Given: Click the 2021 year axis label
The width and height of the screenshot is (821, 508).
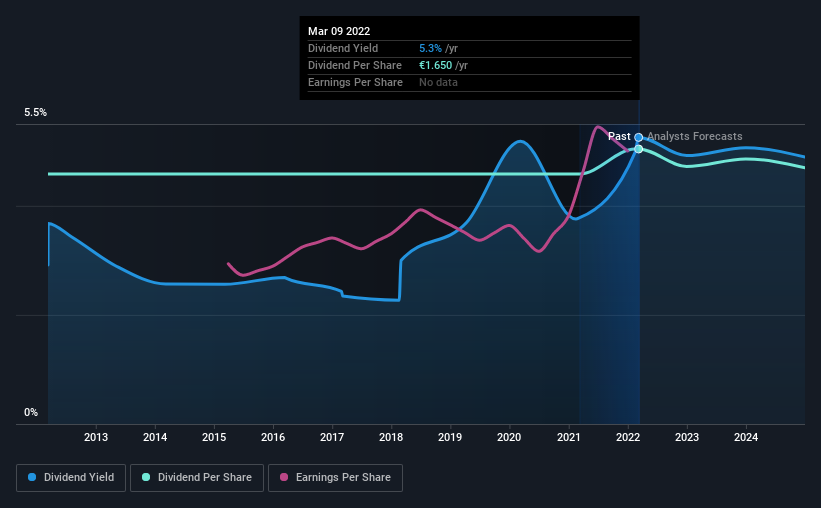Looking at the screenshot, I should click(569, 437).
